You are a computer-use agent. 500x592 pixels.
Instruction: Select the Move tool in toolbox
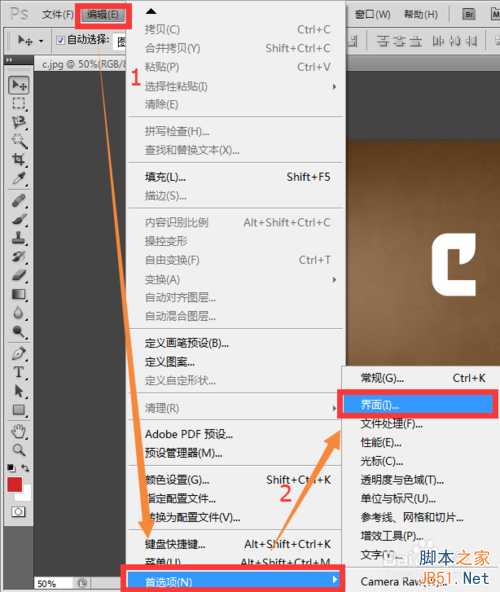[x=19, y=85]
